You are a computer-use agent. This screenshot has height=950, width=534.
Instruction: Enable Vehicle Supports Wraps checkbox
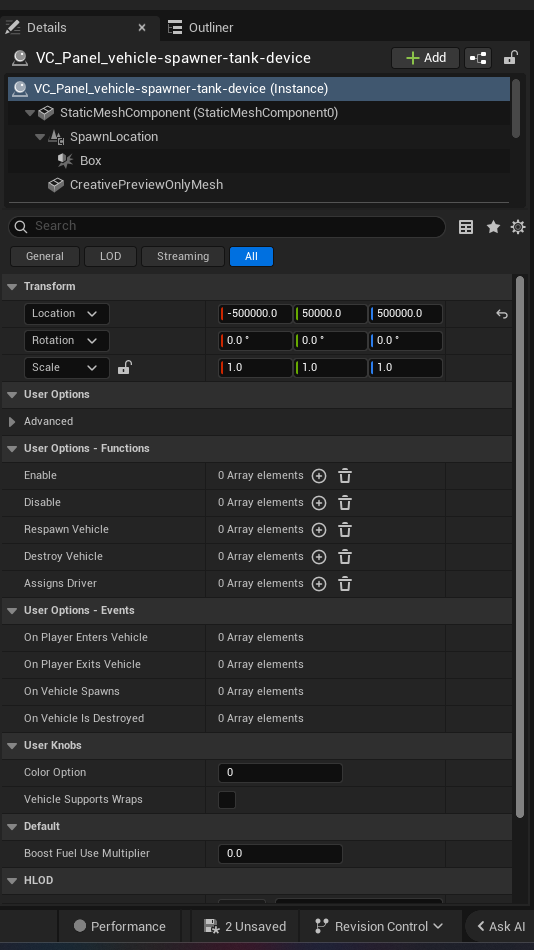[227, 800]
